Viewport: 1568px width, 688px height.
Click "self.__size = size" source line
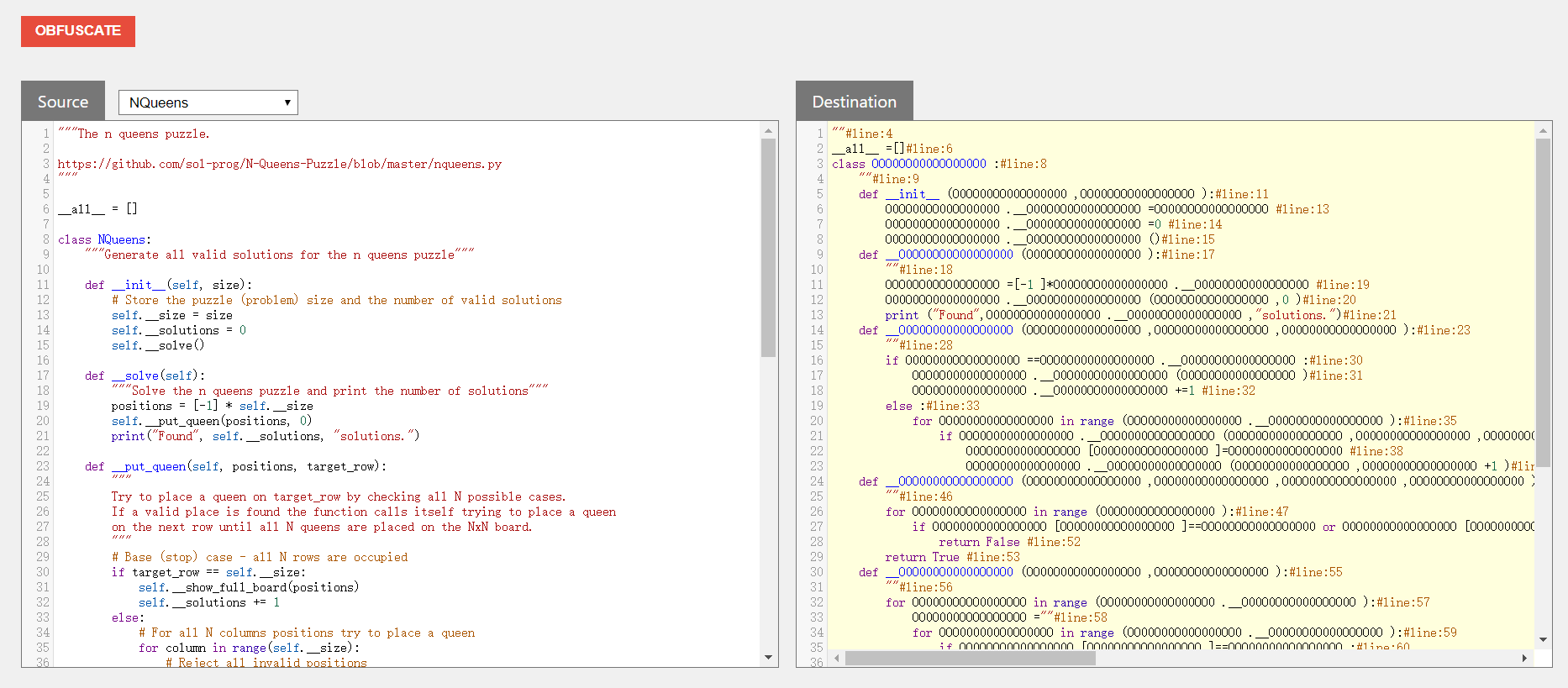172,315
